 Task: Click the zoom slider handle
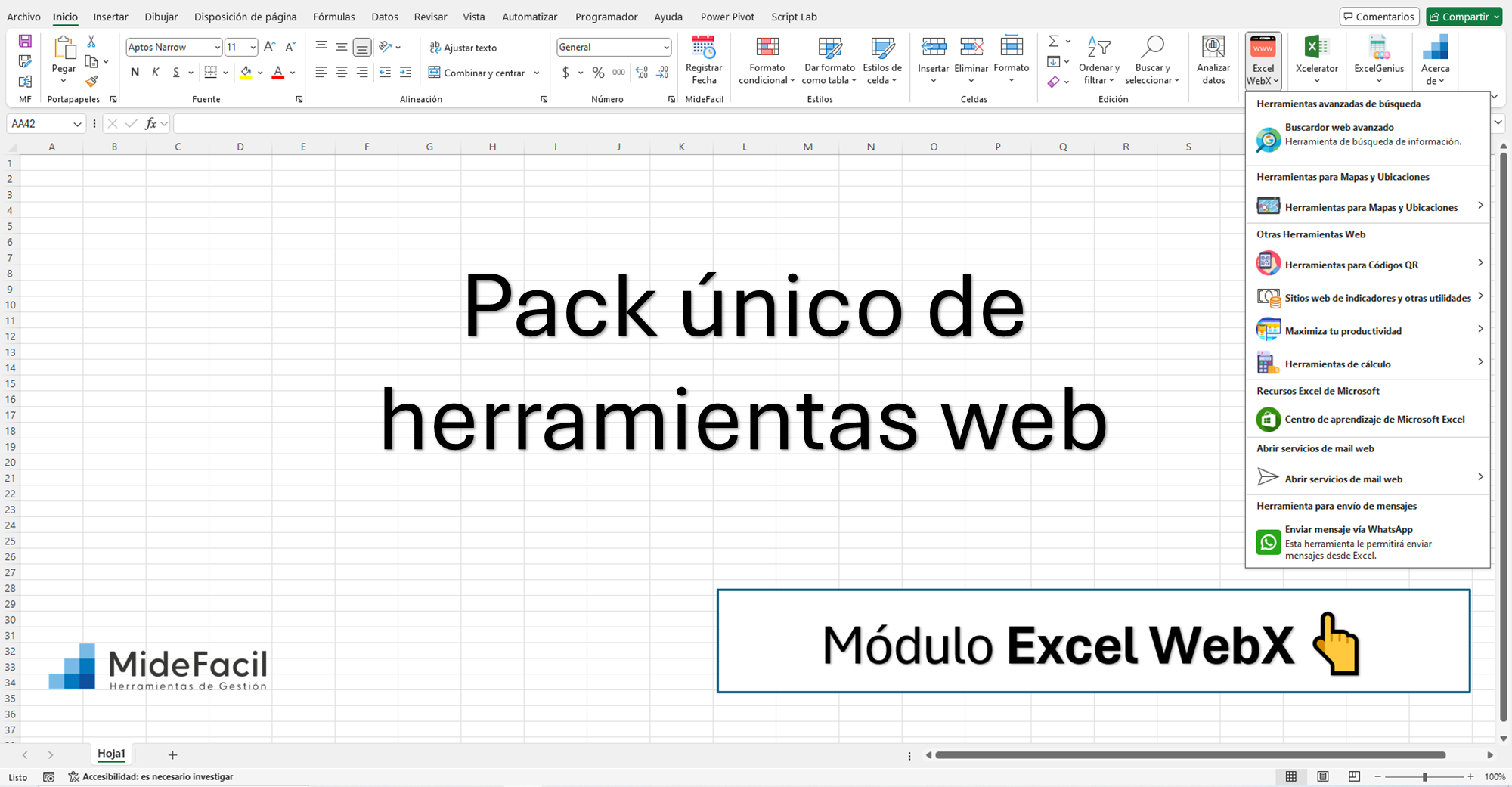pyautogui.click(x=1424, y=776)
